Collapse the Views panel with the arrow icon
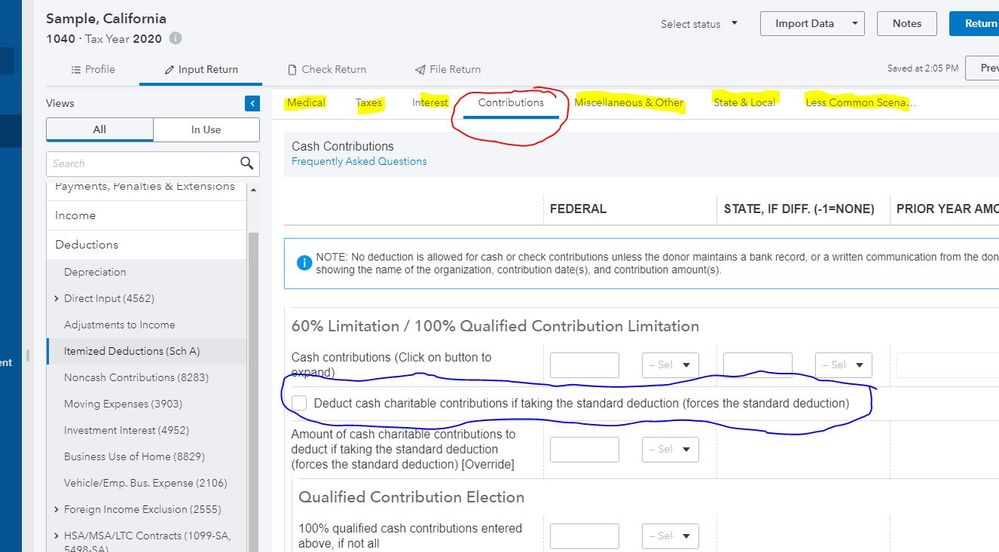 [252, 103]
